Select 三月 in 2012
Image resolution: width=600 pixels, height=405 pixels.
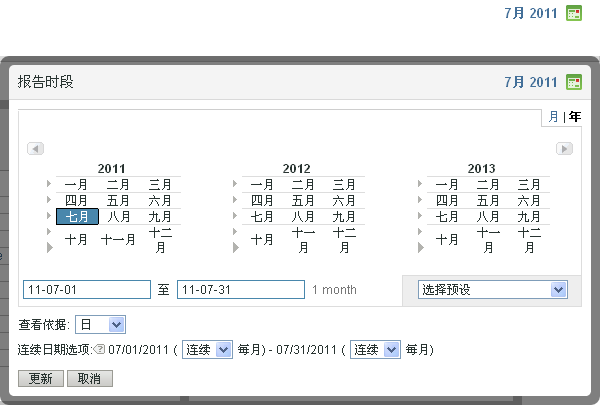(x=344, y=185)
